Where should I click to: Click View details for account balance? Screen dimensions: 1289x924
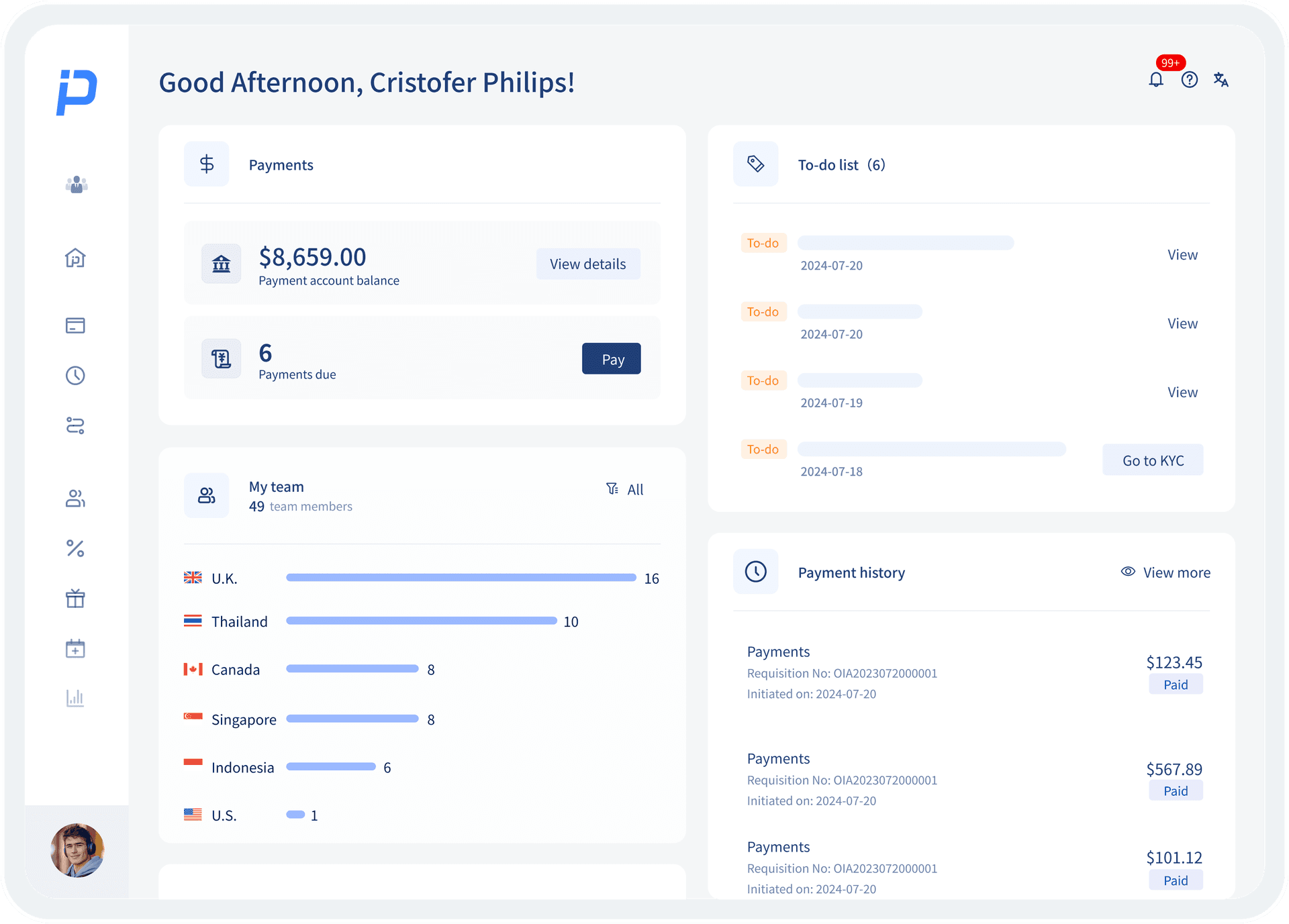click(x=588, y=264)
